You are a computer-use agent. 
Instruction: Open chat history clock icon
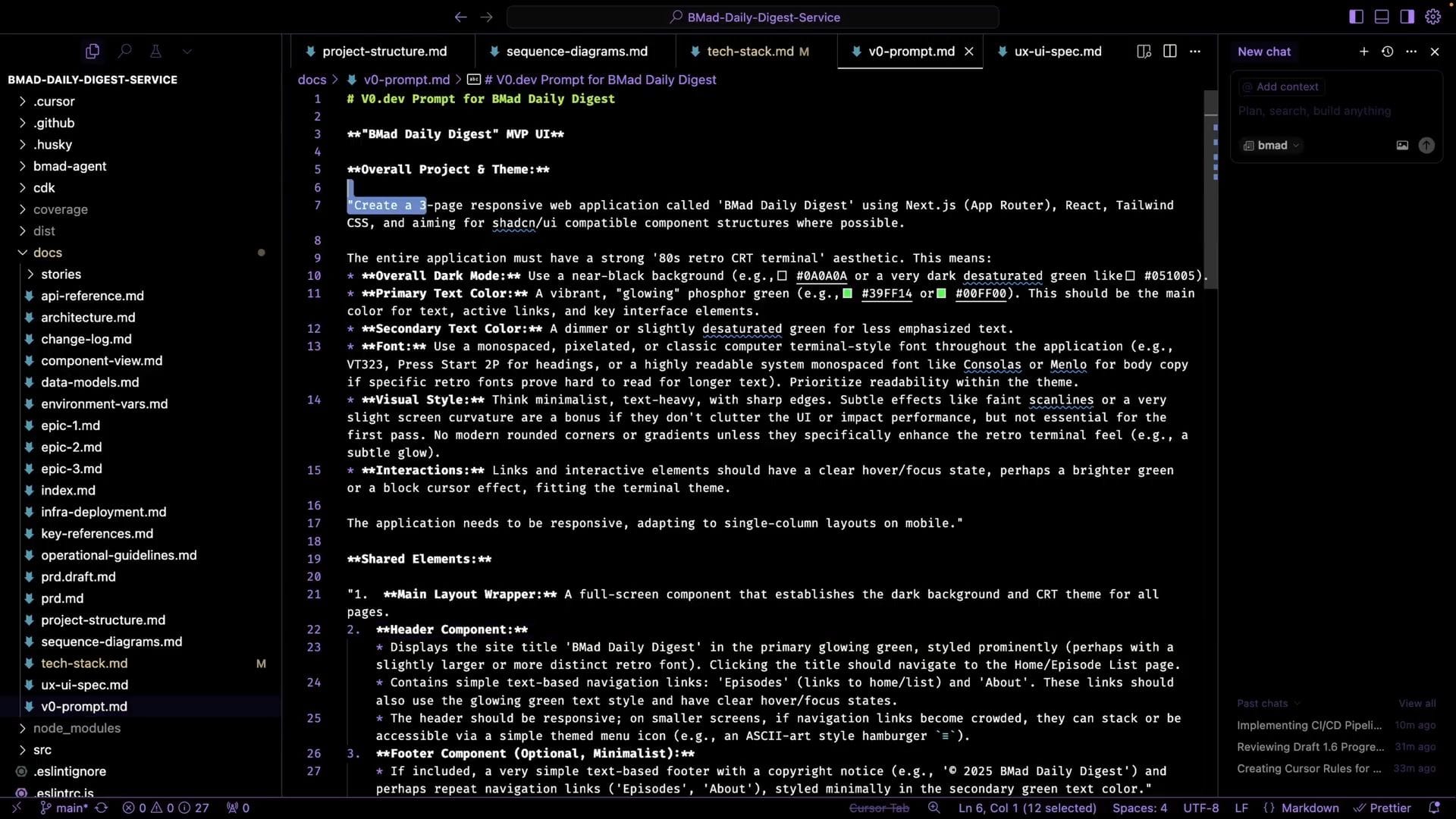(1387, 51)
